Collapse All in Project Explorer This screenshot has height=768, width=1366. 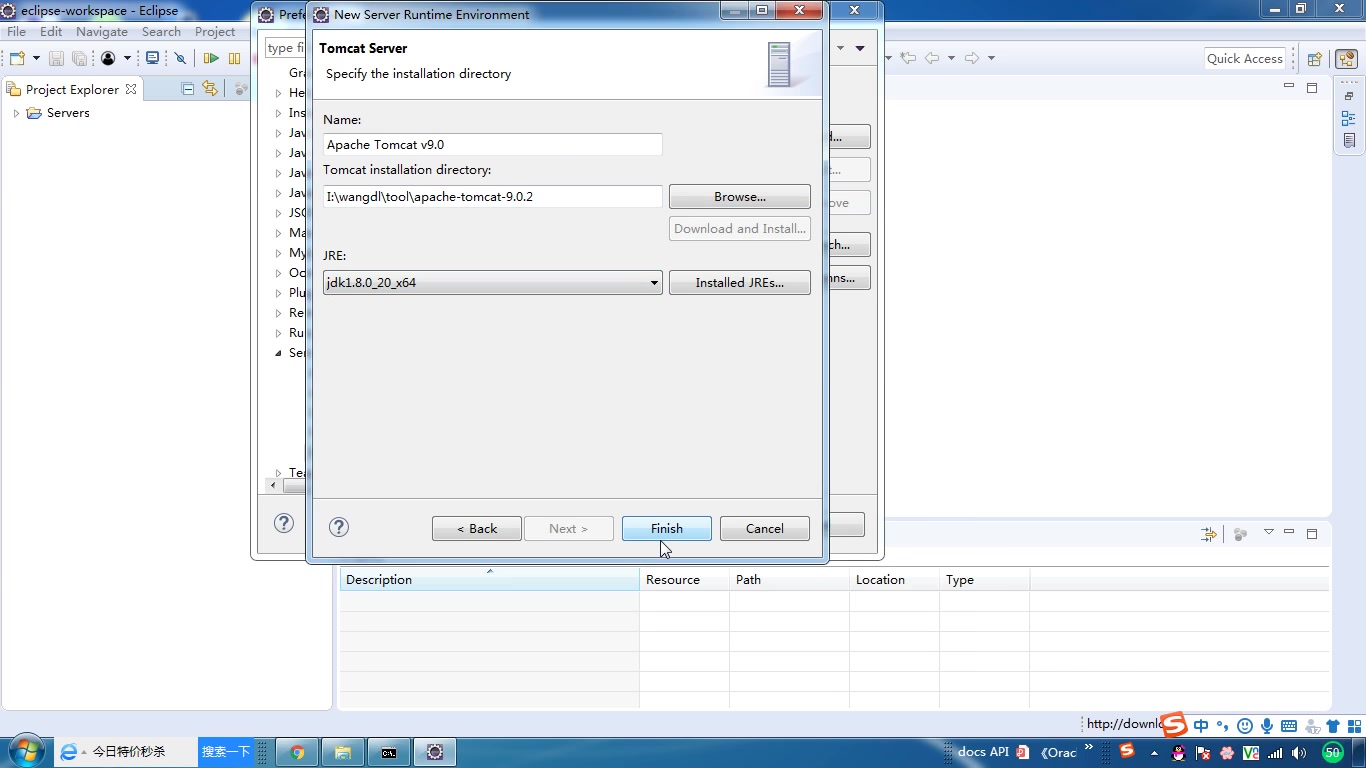point(187,89)
